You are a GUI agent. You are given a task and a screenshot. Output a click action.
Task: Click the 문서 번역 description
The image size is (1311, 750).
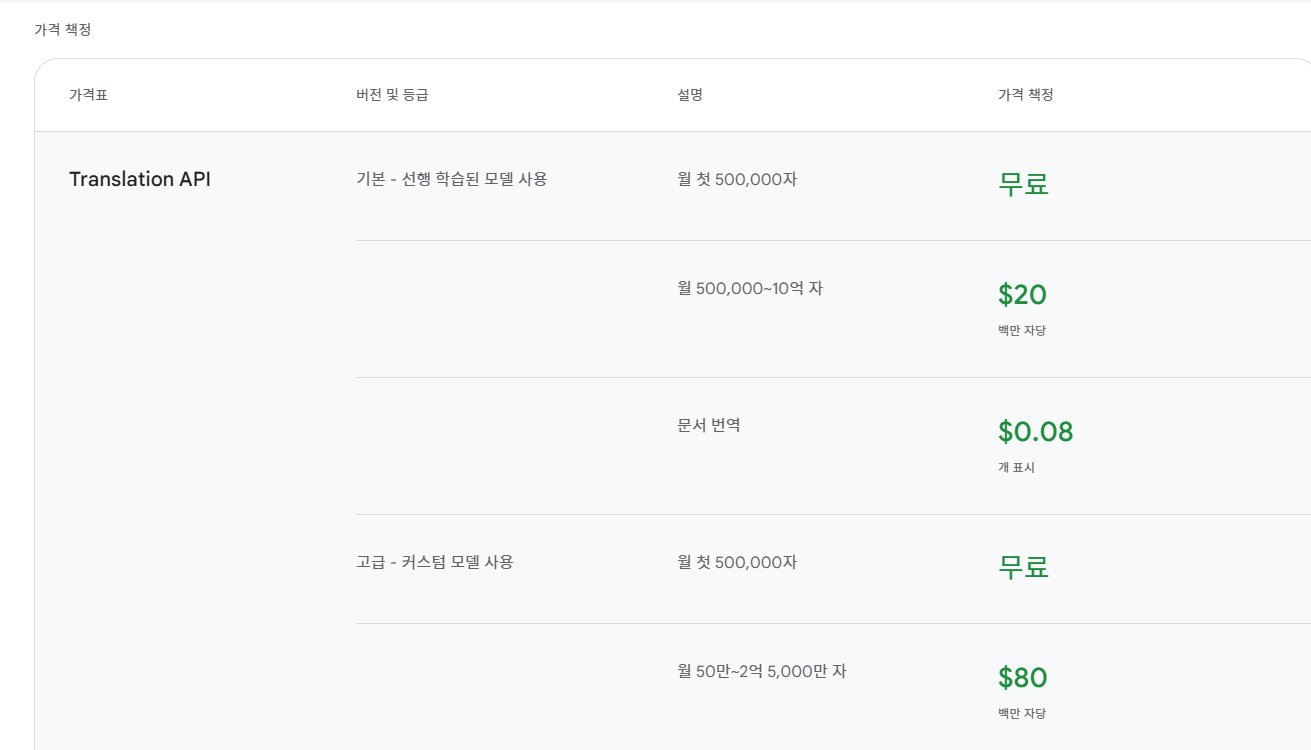coord(709,425)
